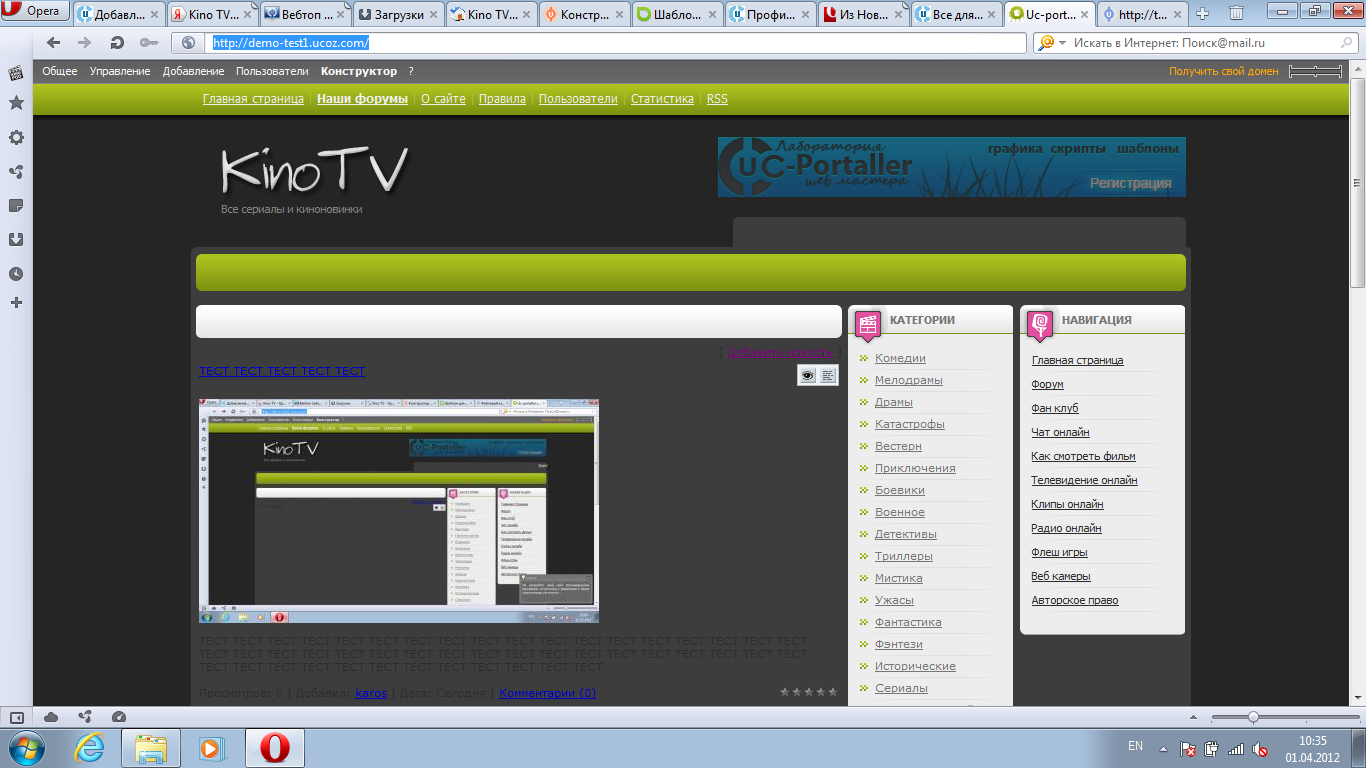The image size is (1366, 768).
Task: Toggle the eye view icon on the post
Action: tap(807, 375)
